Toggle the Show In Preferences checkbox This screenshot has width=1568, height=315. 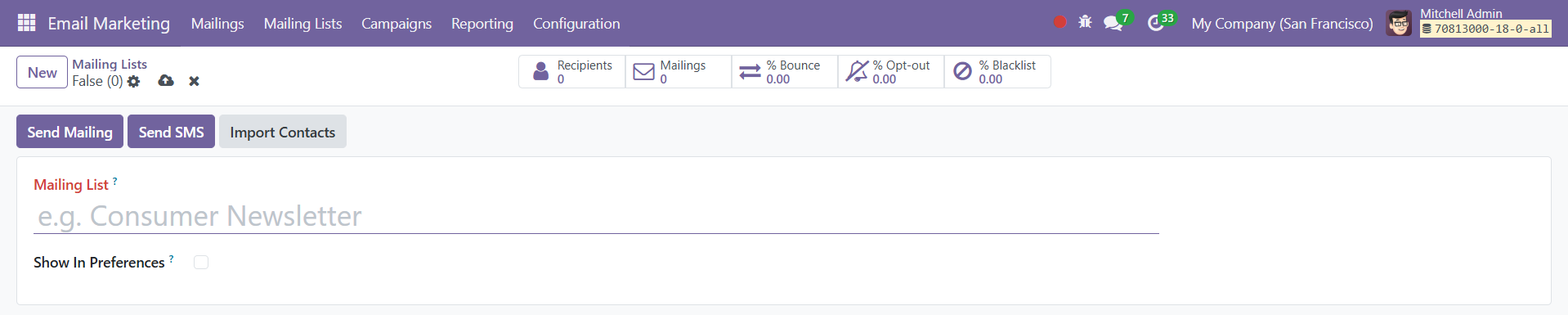click(201, 262)
